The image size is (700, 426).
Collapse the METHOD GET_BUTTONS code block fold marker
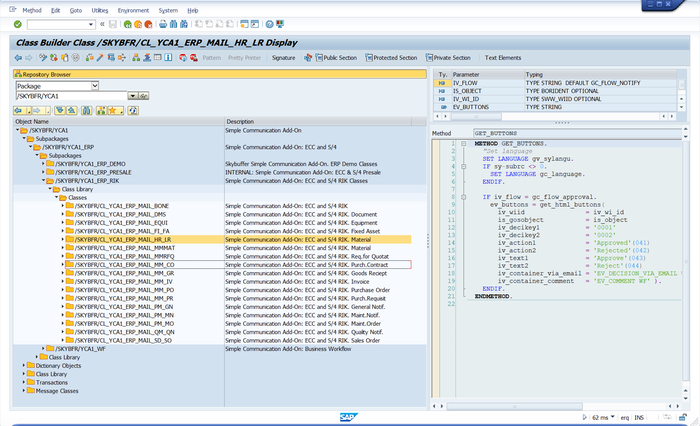tap(463, 144)
